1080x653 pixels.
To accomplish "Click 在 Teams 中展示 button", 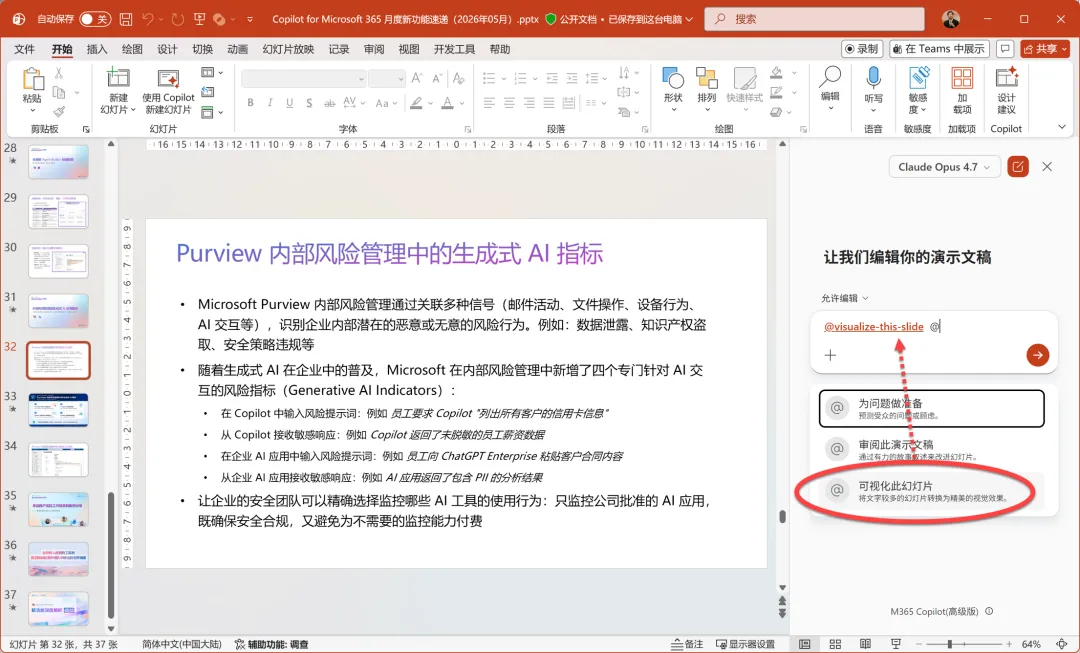I will click(939, 49).
